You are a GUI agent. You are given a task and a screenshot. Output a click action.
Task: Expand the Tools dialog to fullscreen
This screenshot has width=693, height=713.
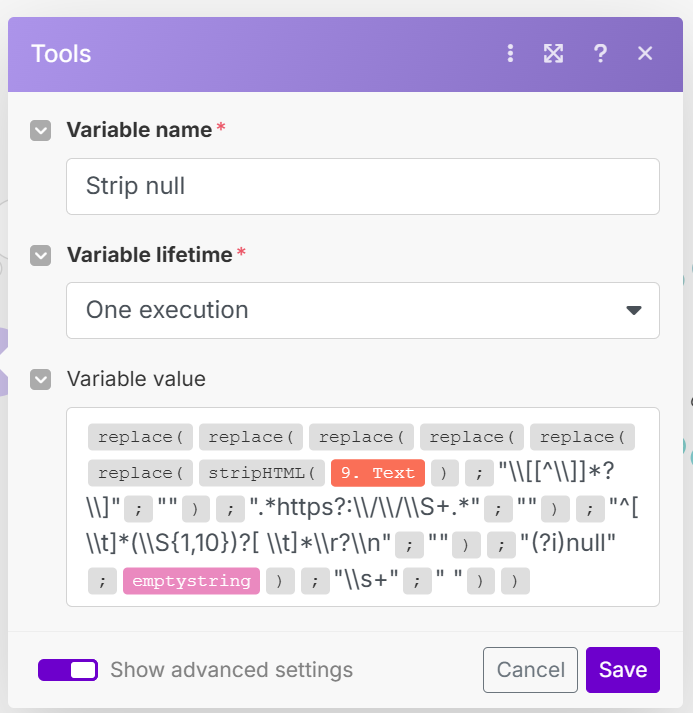553,54
